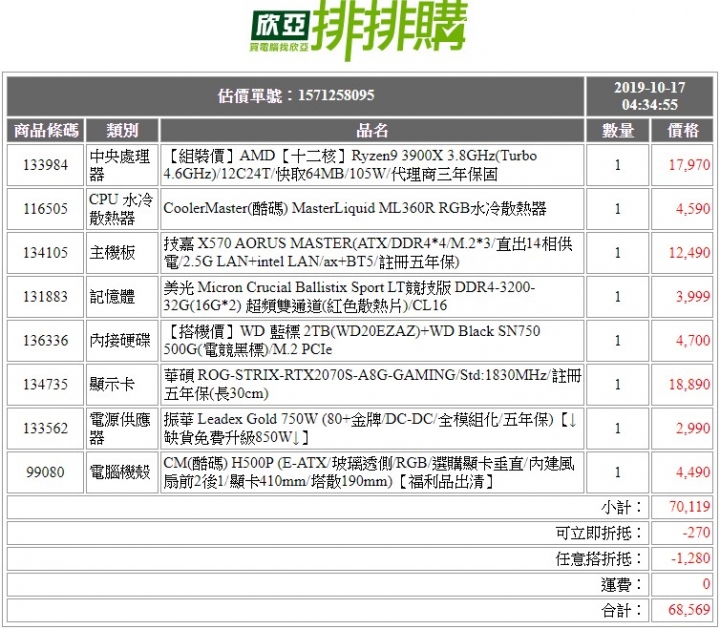Click the price 17,970
This screenshot has width=720, height=629.
[689, 165]
